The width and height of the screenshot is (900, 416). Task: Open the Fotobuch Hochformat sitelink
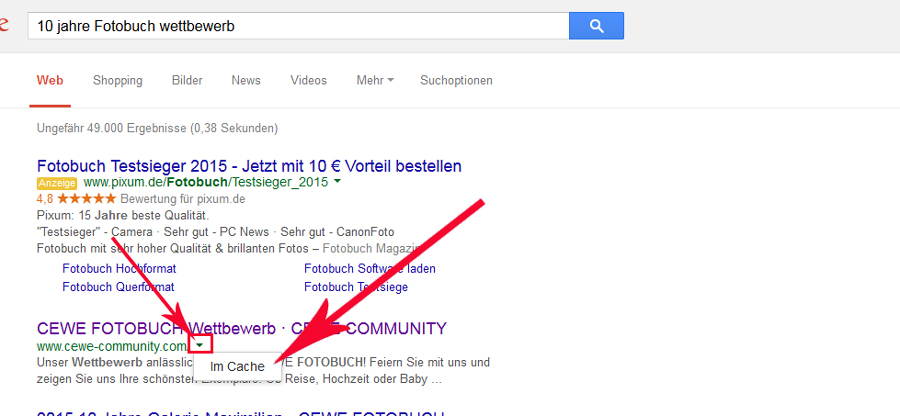click(x=119, y=269)
